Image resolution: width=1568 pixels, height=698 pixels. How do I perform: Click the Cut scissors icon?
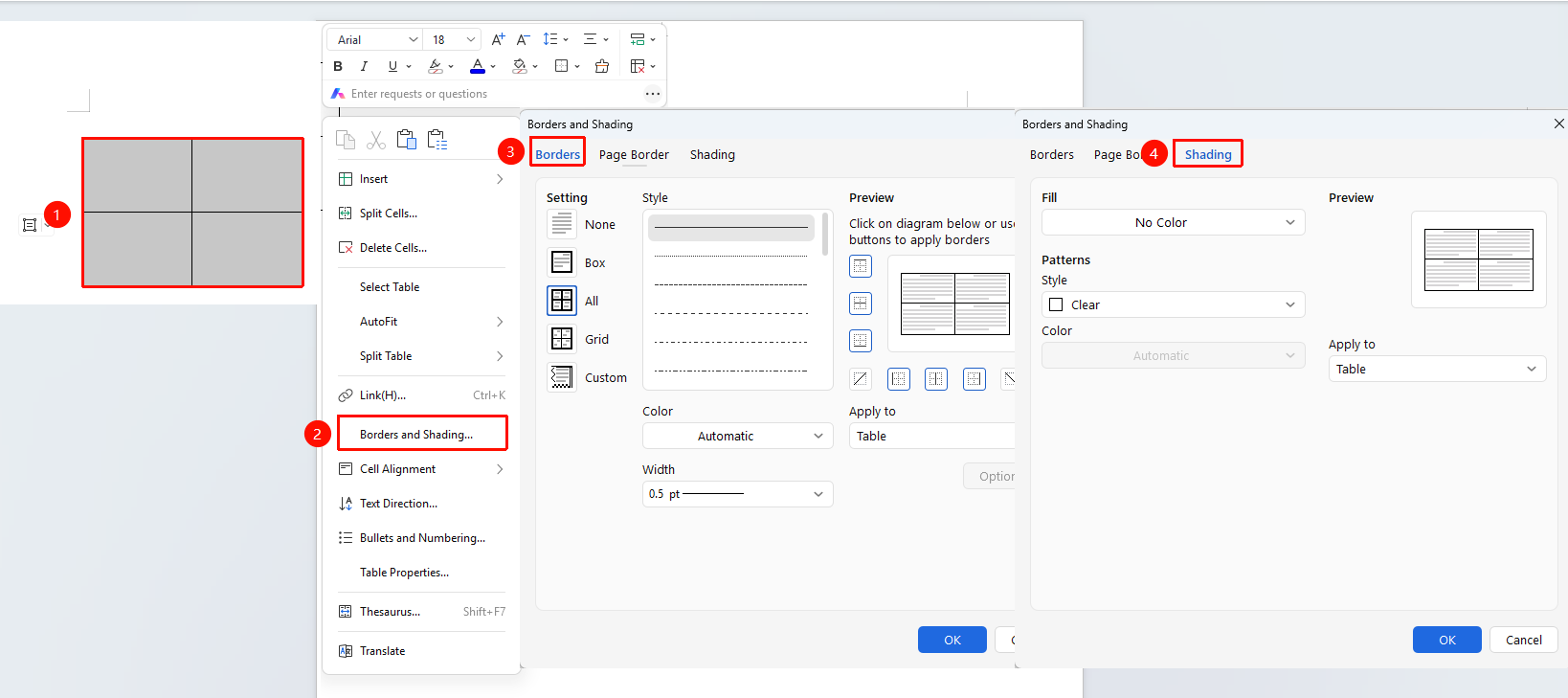tap(376, 140)
